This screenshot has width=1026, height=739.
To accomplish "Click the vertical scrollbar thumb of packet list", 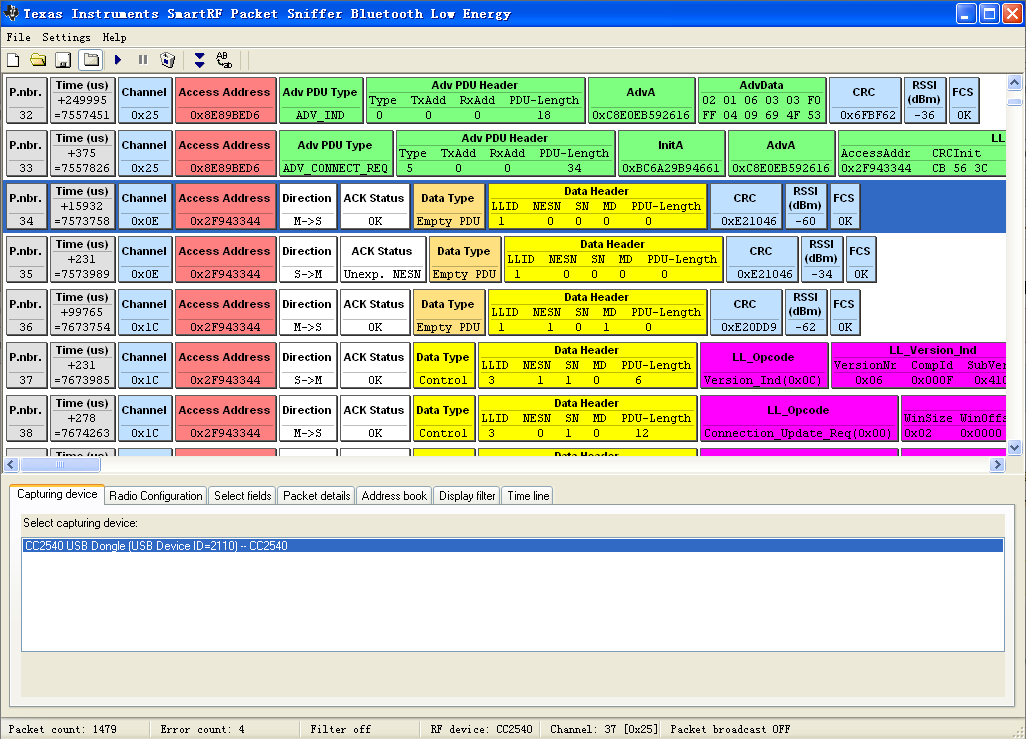I will point(1014,102).
